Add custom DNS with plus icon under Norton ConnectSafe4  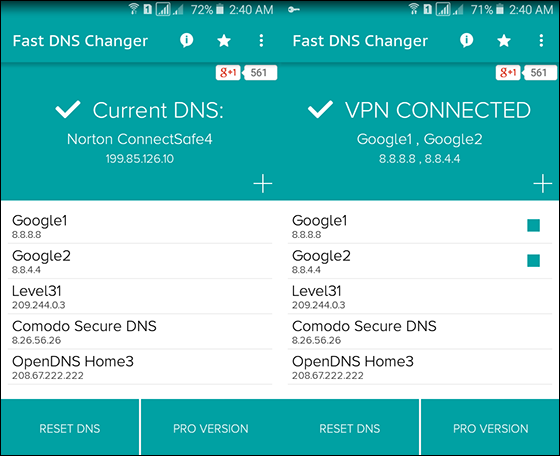[263, 184]
